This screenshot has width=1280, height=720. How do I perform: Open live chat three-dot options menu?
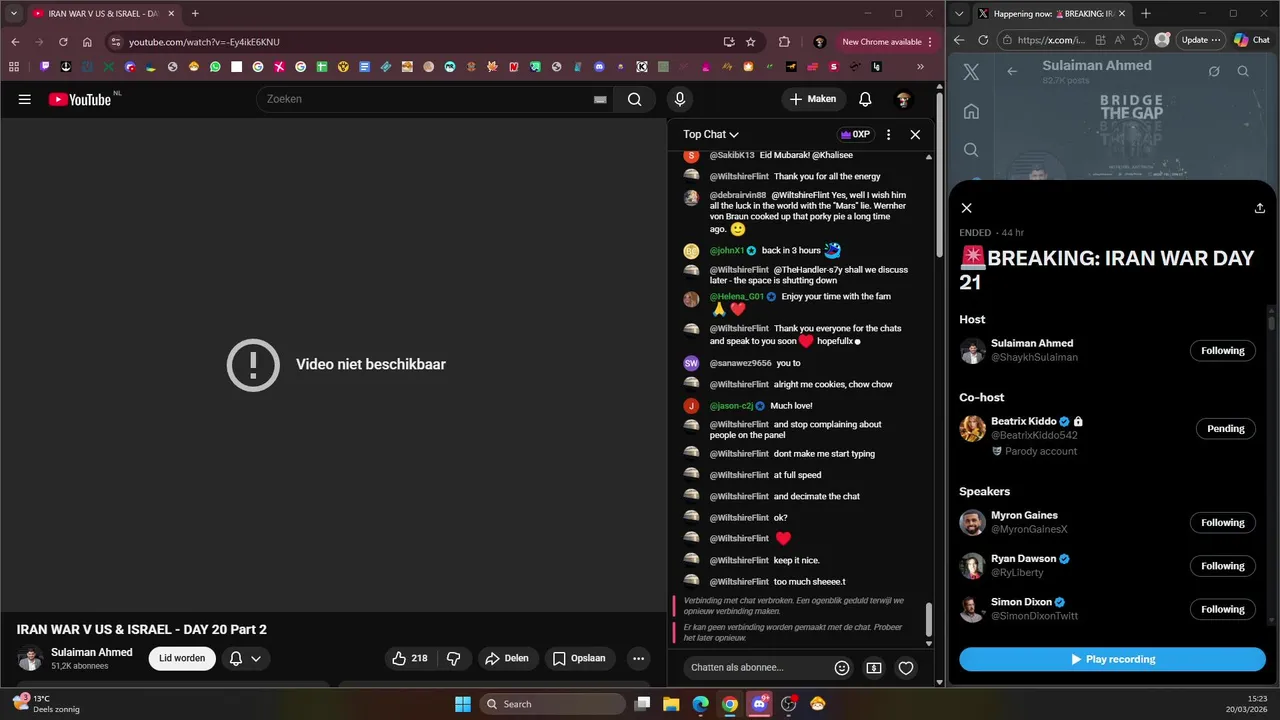tap(888, 134)
